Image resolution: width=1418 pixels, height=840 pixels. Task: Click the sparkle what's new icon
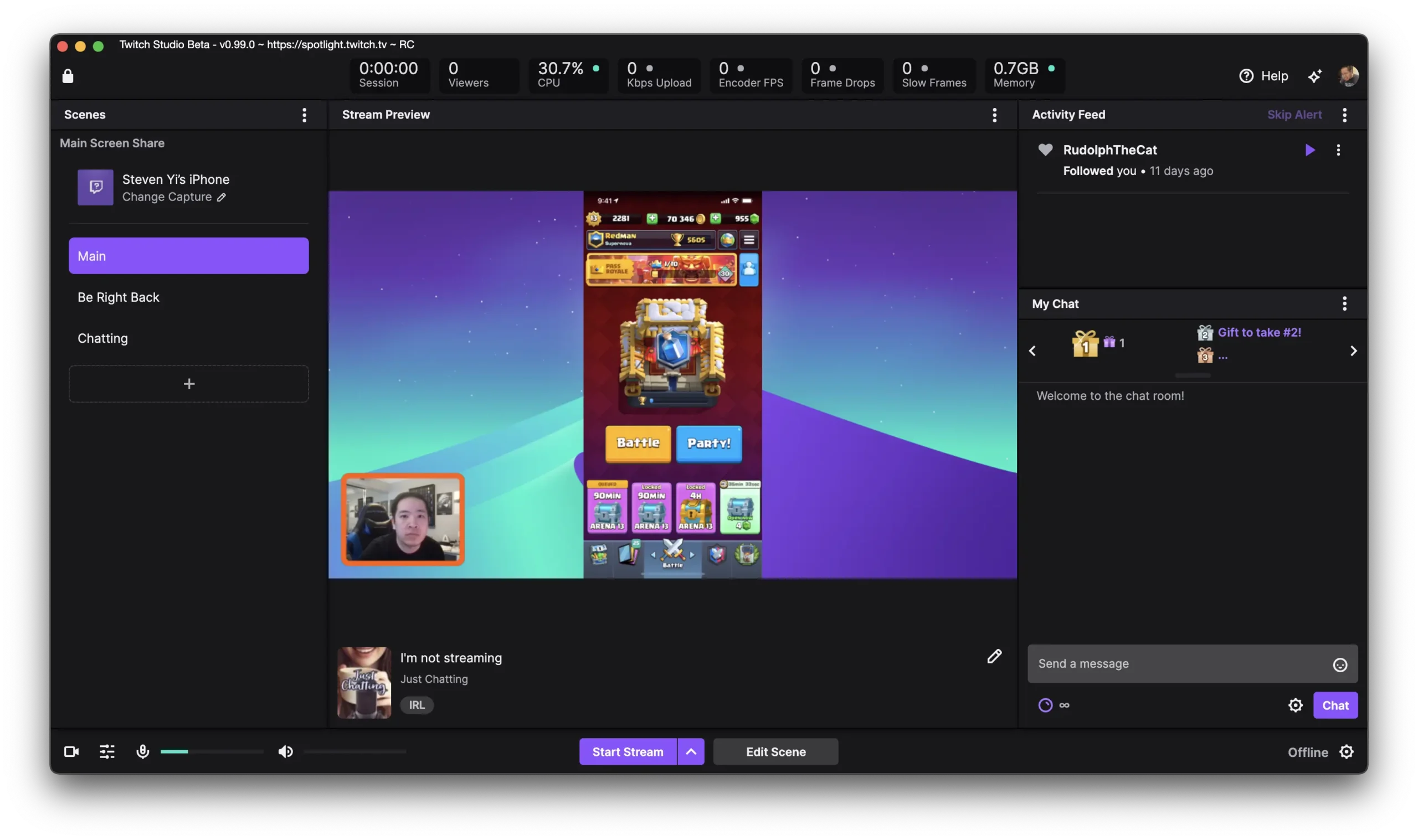click(1314, 76)
